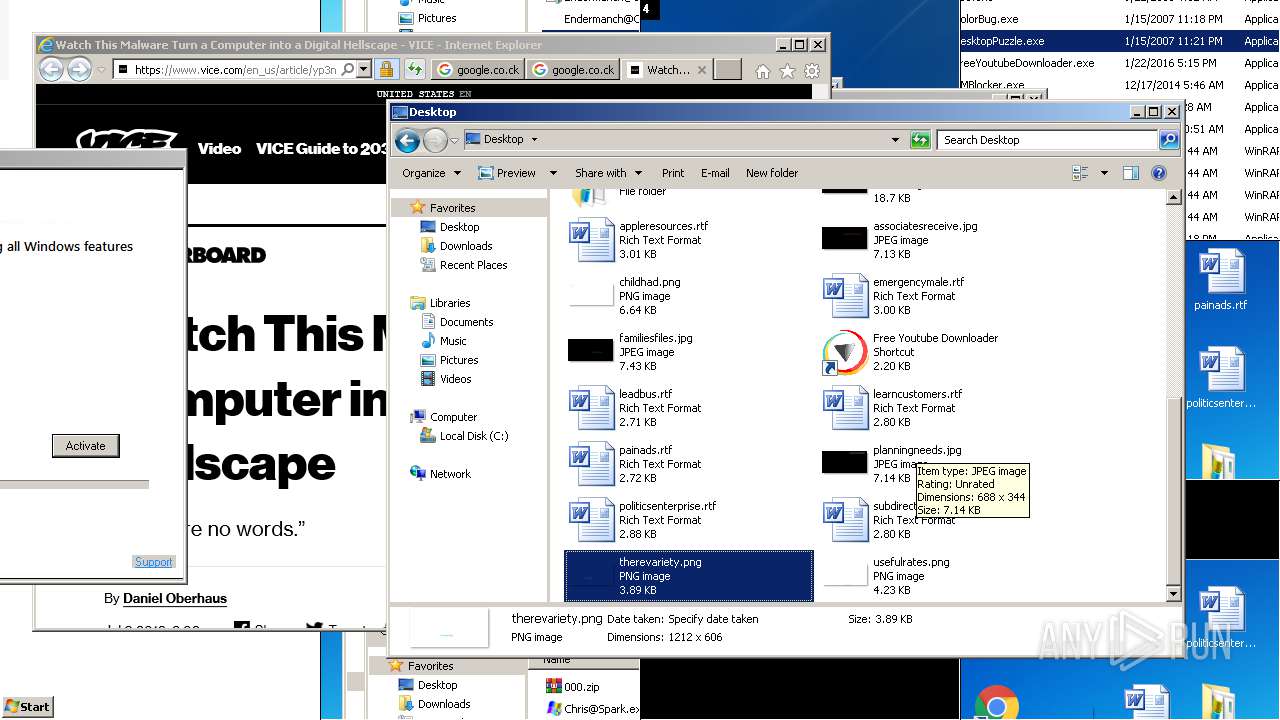
Task: Click VICE Guide to 2030 link
Action: click(x=320, y=148)
